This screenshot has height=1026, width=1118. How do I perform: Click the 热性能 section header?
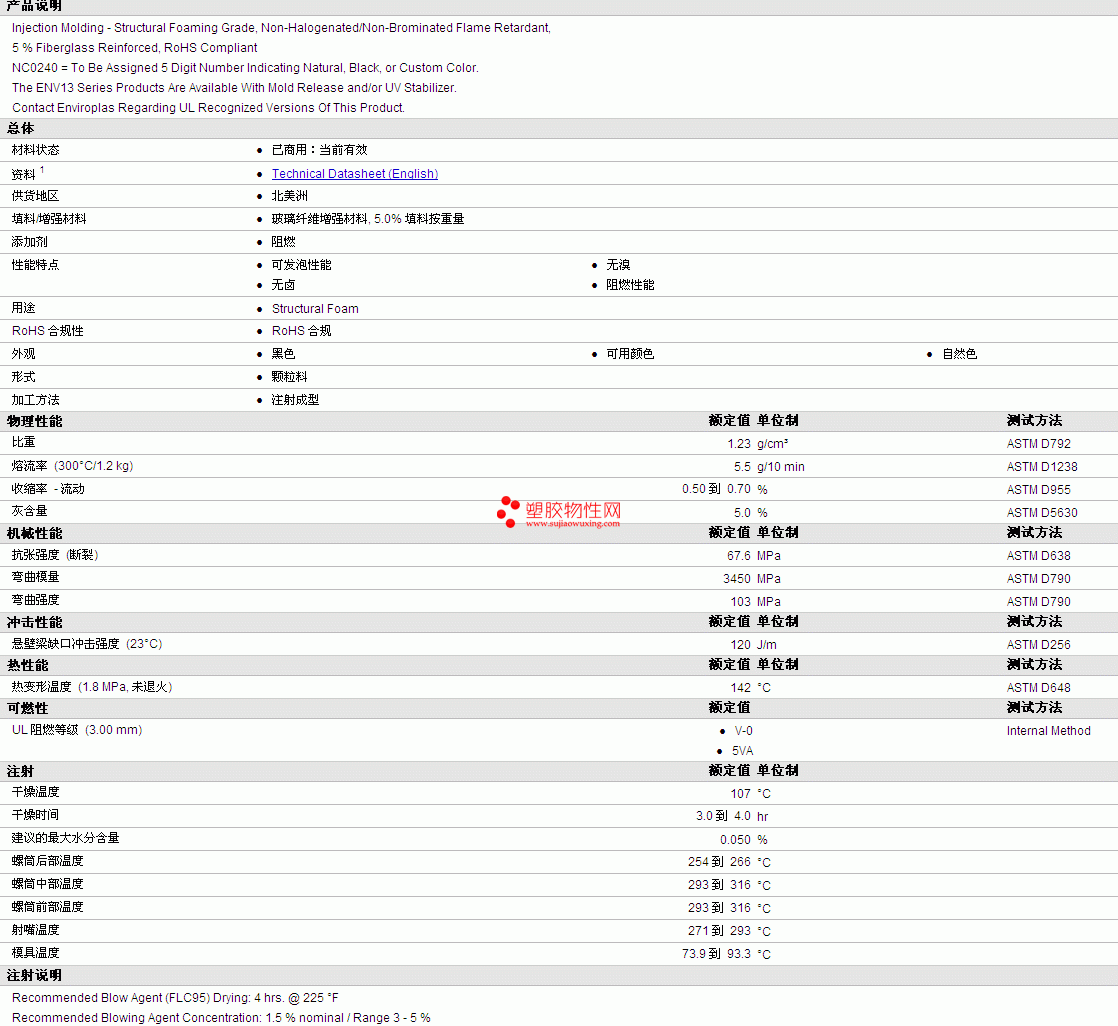point(28,665)
